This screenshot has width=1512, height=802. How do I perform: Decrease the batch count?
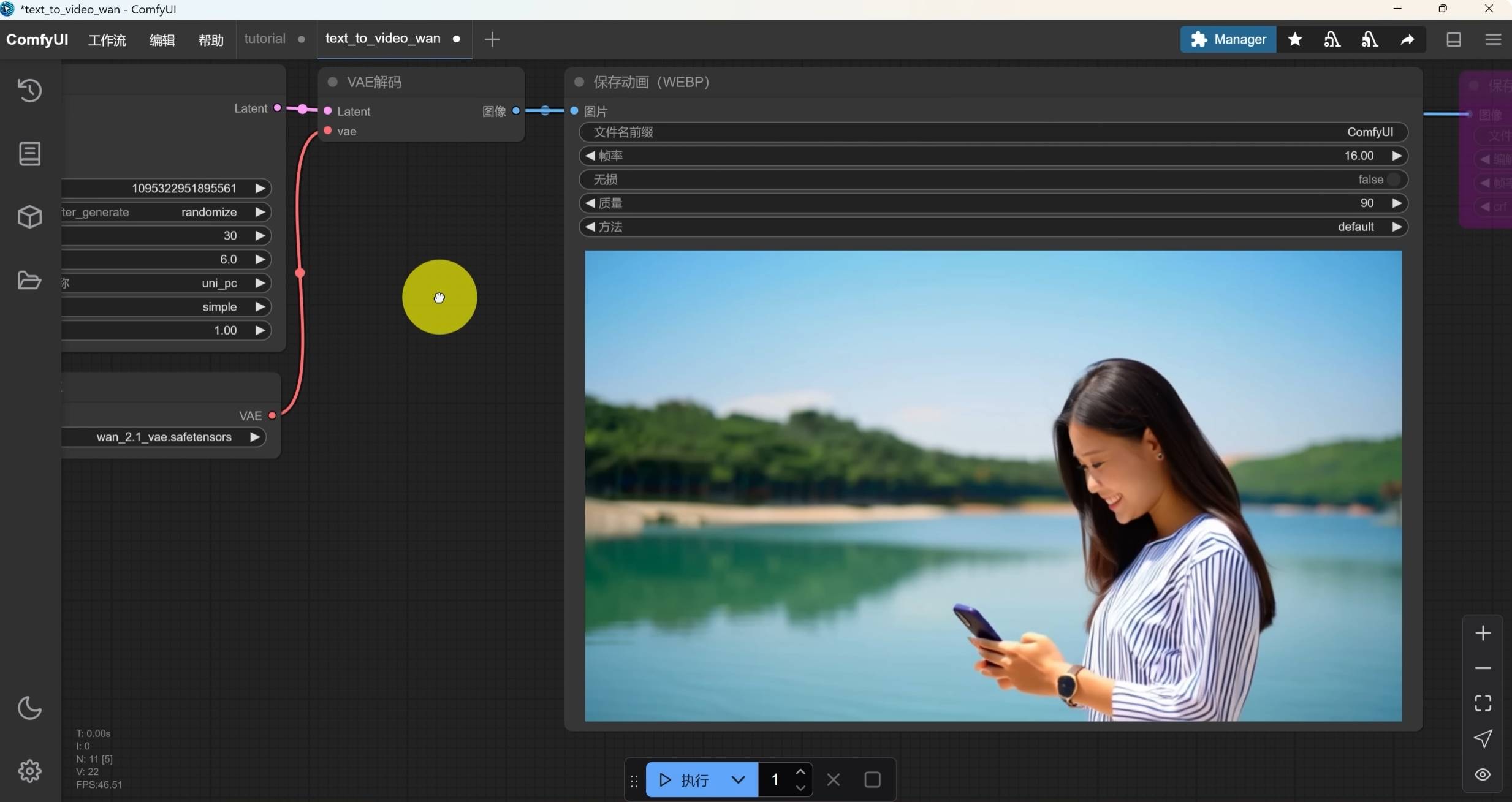[x=800, y=788]
